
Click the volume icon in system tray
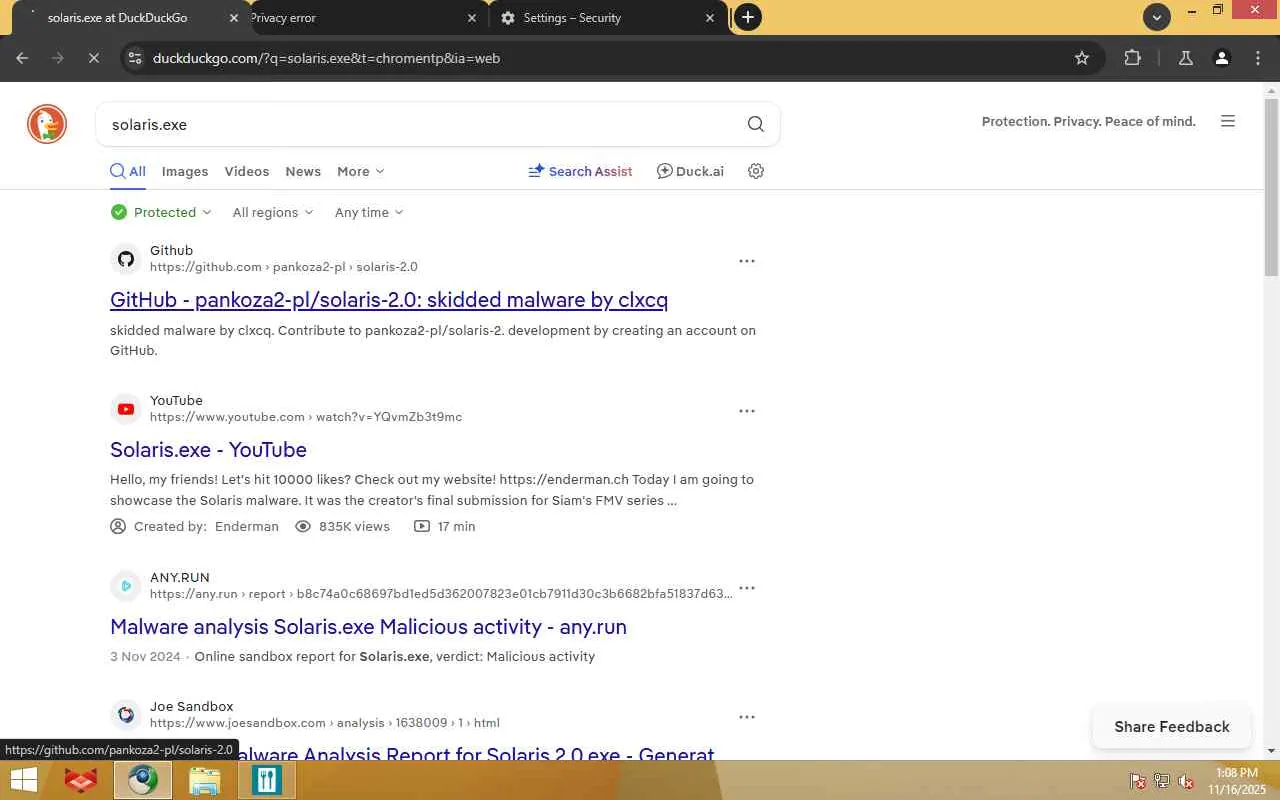1186,781
